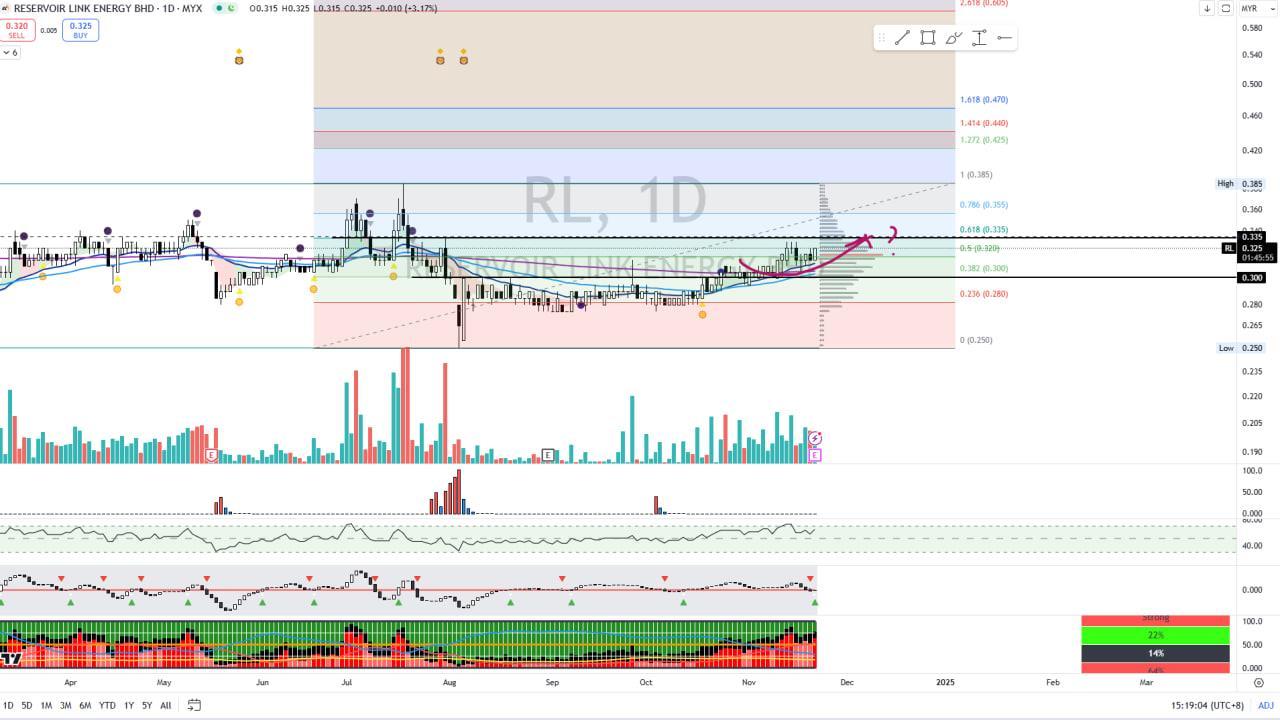Click Fibonacci level 0.236 (0.280) label
This screenshot has height=720, width=1280.
(983, 294)
